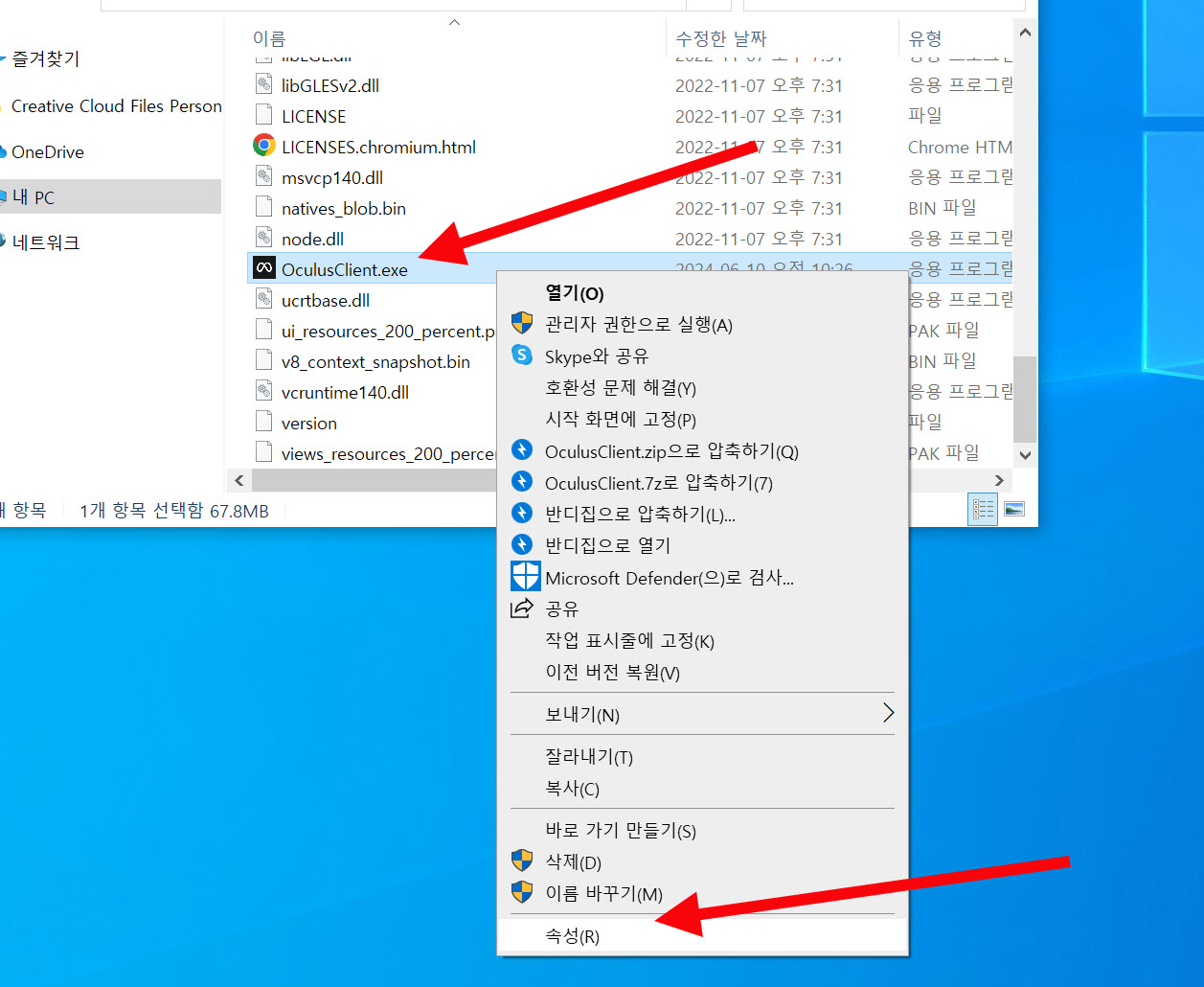Click the shield icon beside 삭제(D)
Screen dimensions: 1204x987
[522, 861]
